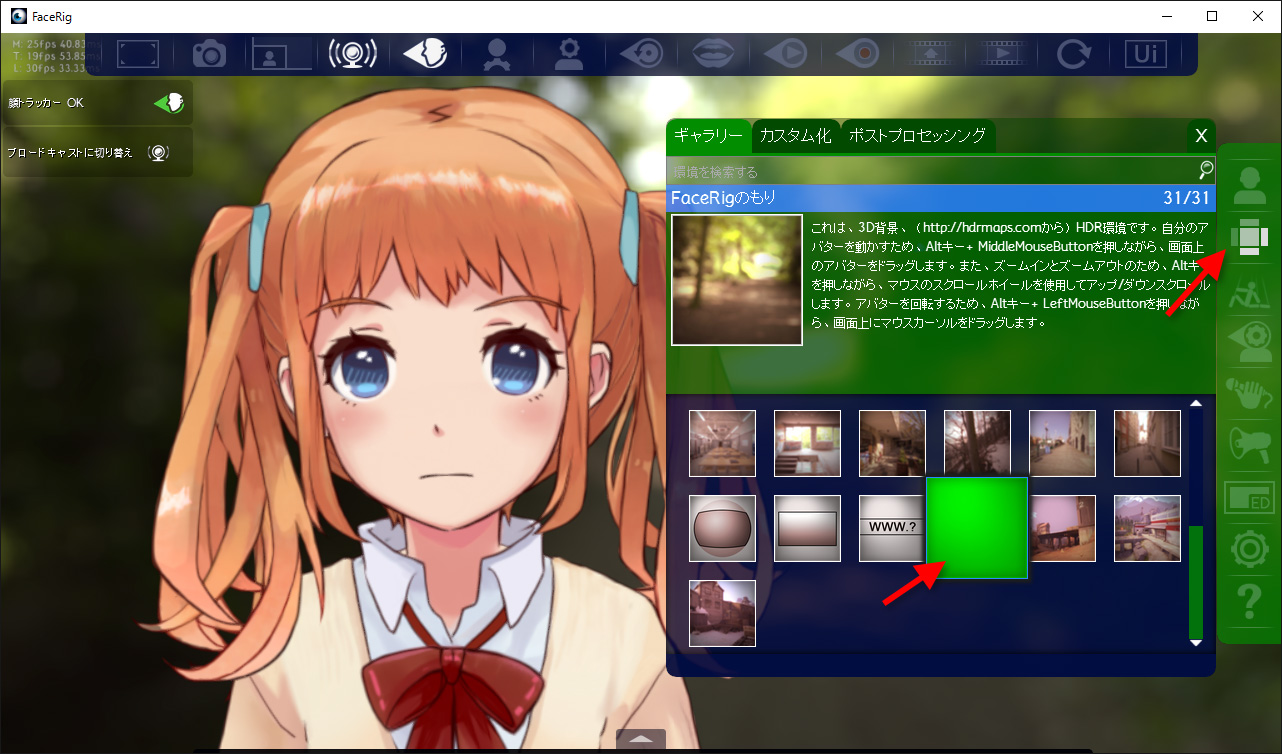This screenshot has height=754, width=1282.
Task: Toggle the Ui button in top toolbar
Action: tap(1146, 53)
